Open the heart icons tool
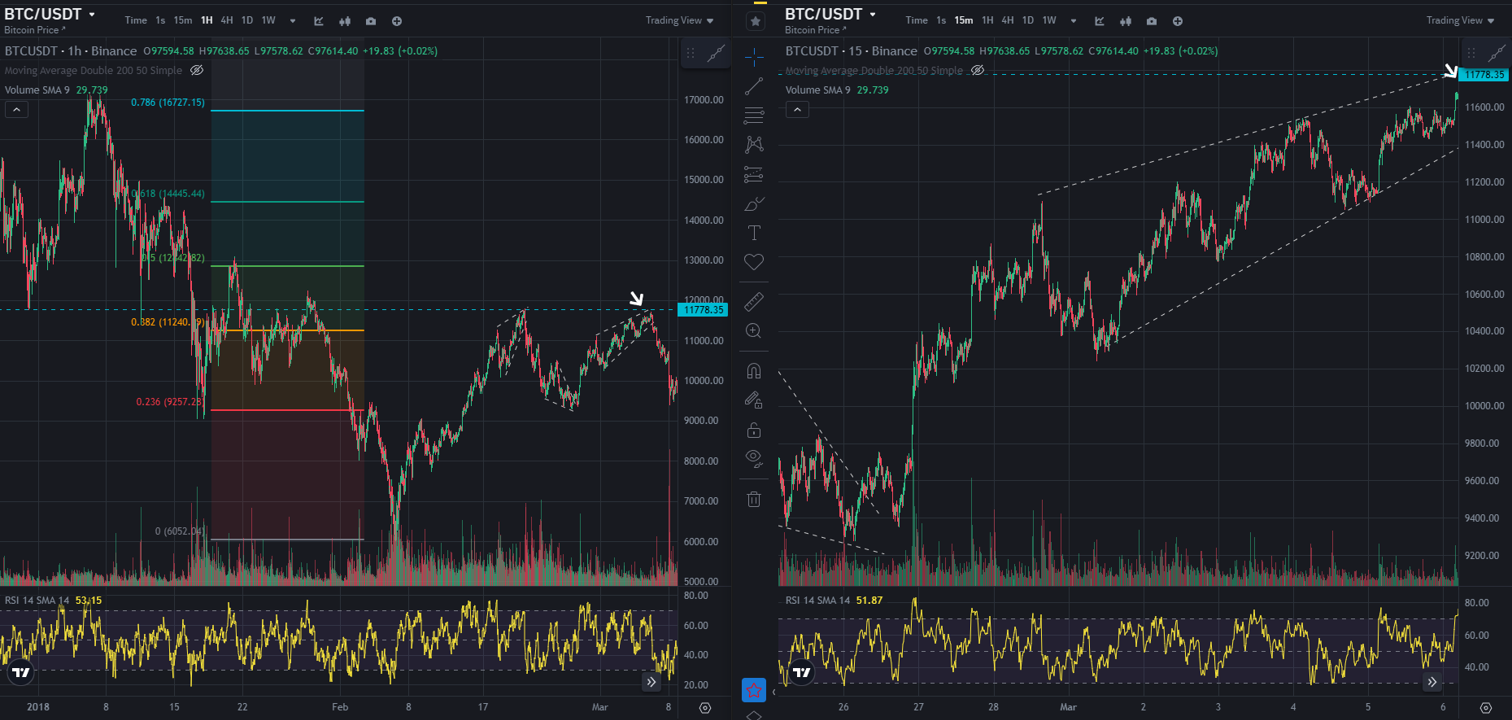 pyautogui.click(x=754, y=262)
